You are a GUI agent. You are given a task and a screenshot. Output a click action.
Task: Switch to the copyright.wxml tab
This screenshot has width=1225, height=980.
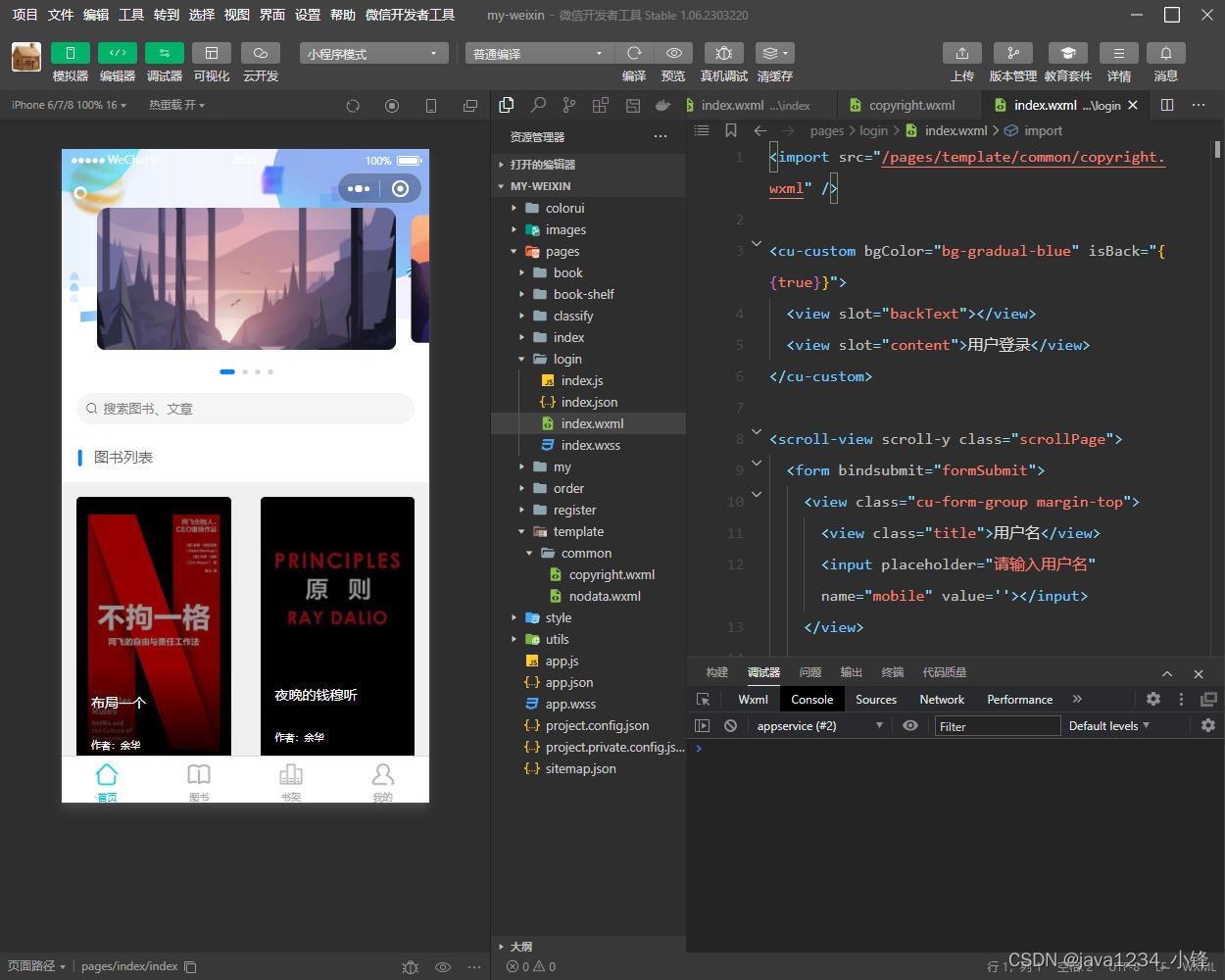(909, 105)
